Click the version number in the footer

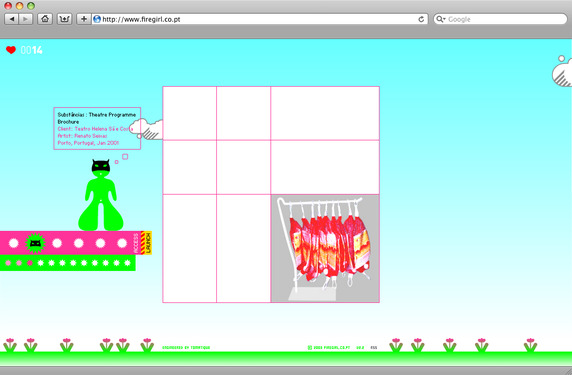tap(360, 348)
